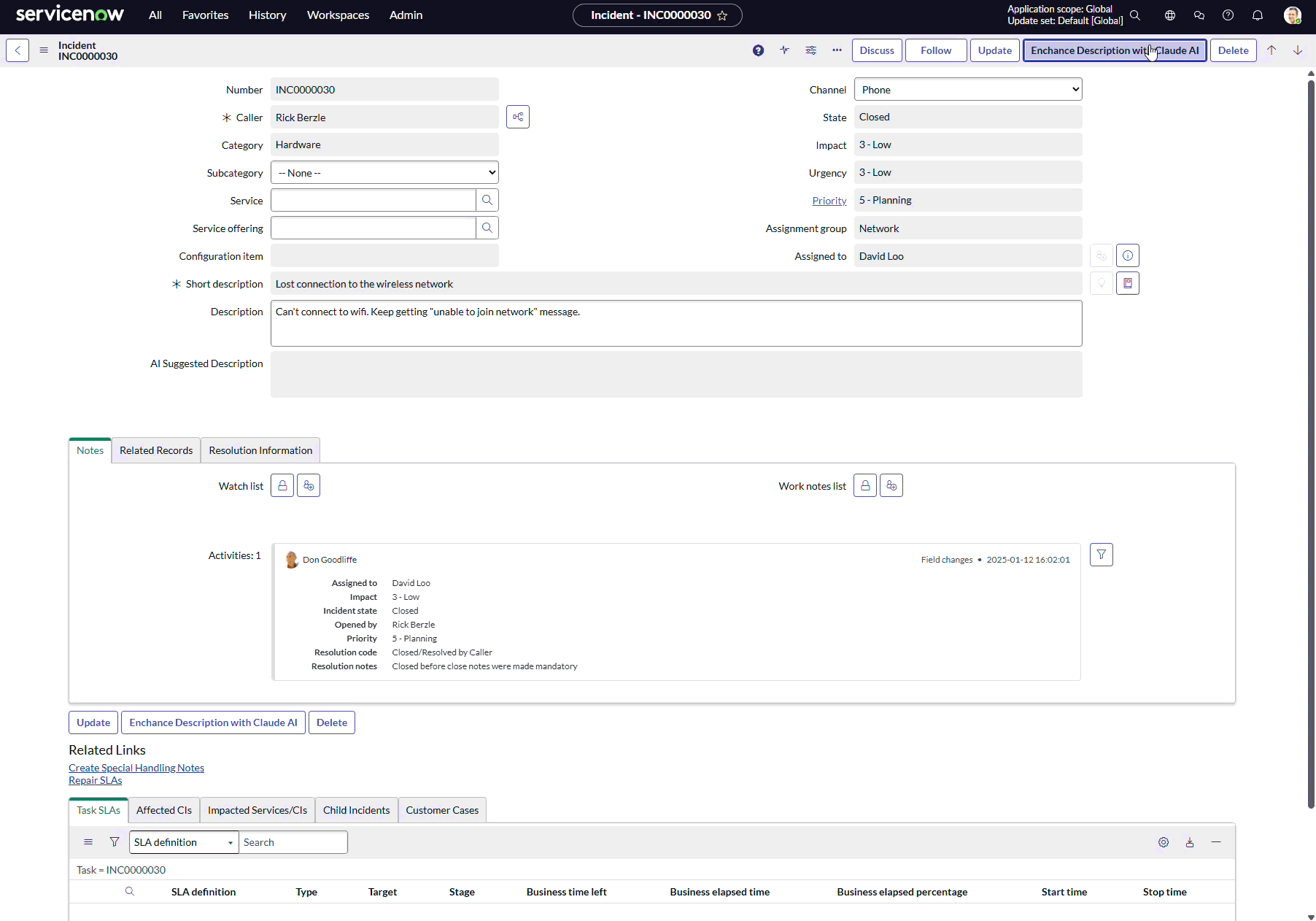Viewport: 1316px width, 921px height.
Task: Open the globe scope picker icon
Action: tap(1170, 15)
